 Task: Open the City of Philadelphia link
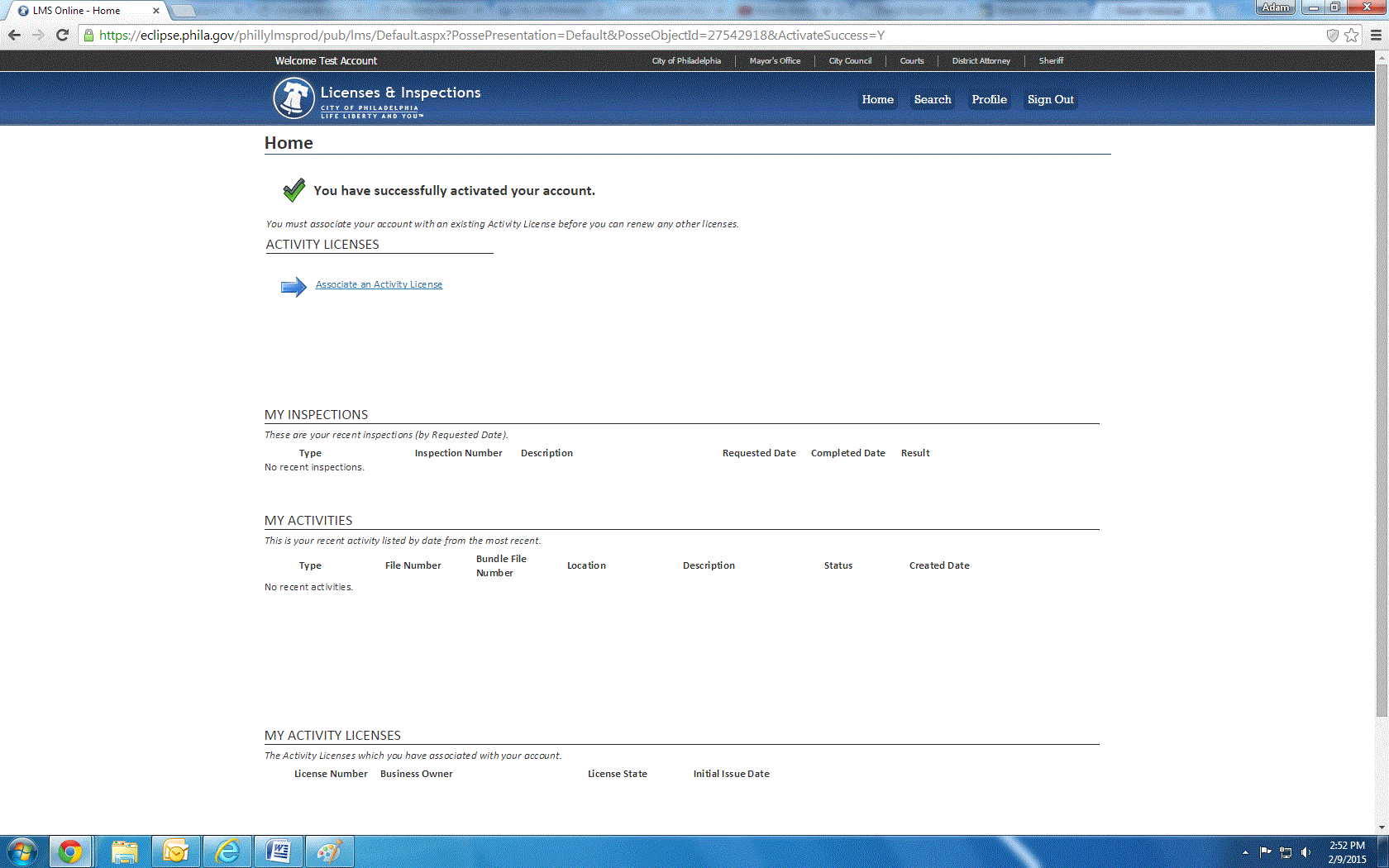(x=685, y=60)
